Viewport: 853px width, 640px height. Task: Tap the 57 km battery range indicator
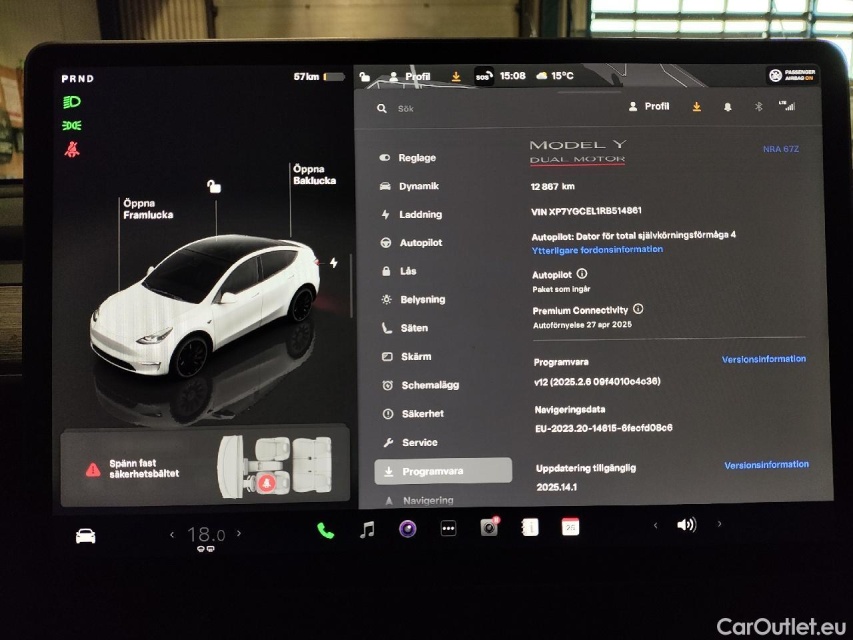(319, 77)
